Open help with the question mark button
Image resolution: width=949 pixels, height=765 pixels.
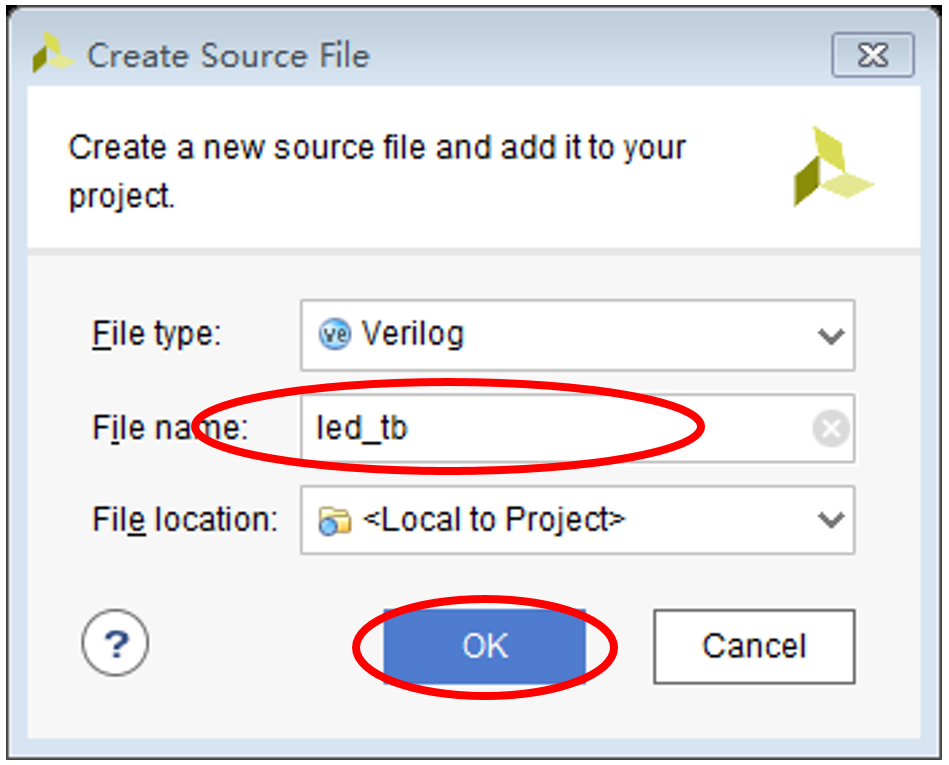pyautogui.click(x=116, y=645)
